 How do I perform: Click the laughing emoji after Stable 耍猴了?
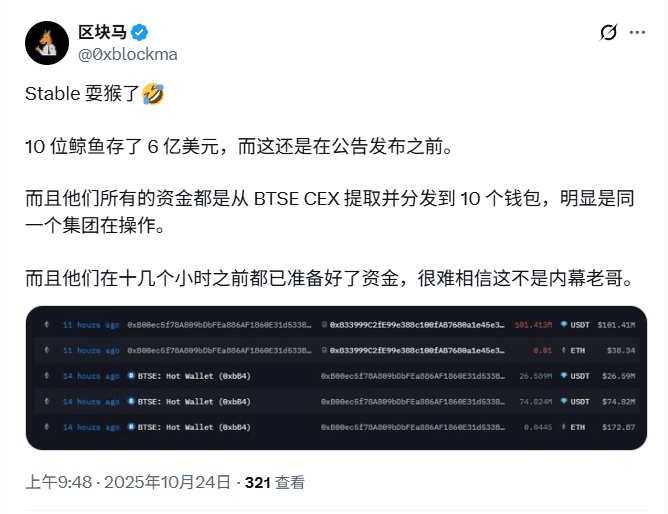click(x=153, y=94)
